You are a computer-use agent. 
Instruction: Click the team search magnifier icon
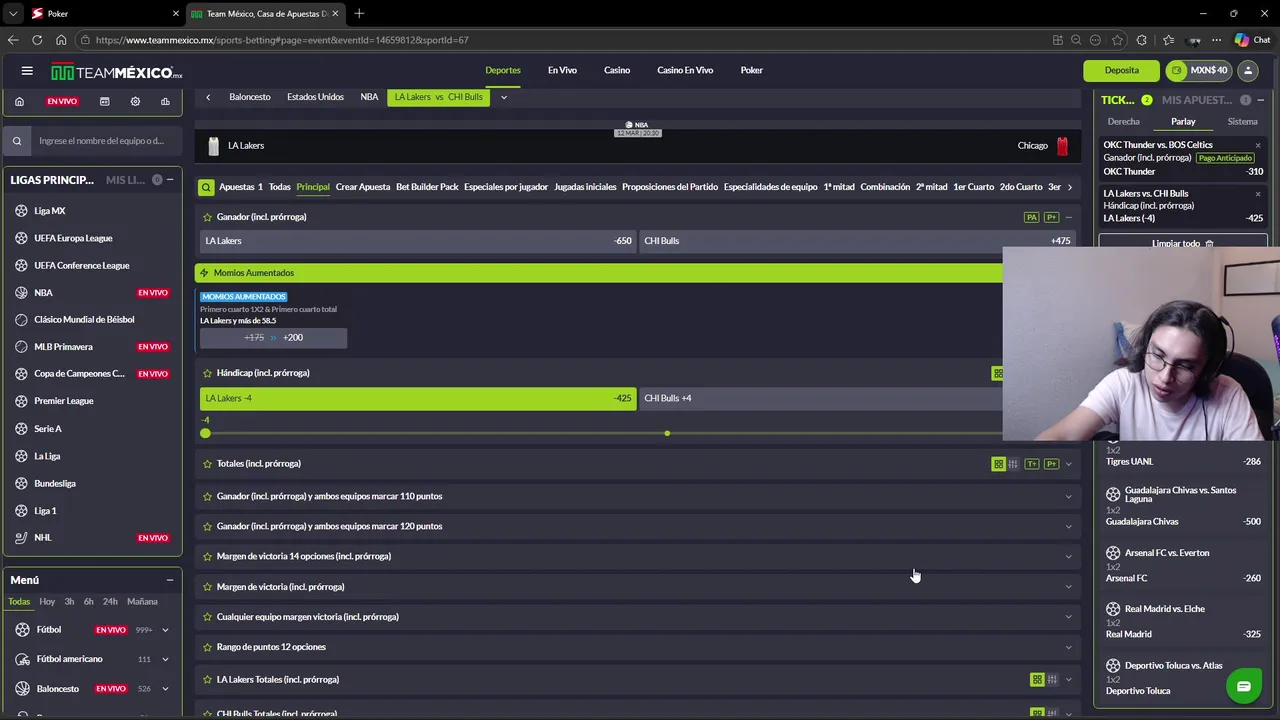[x=17, y=141]
